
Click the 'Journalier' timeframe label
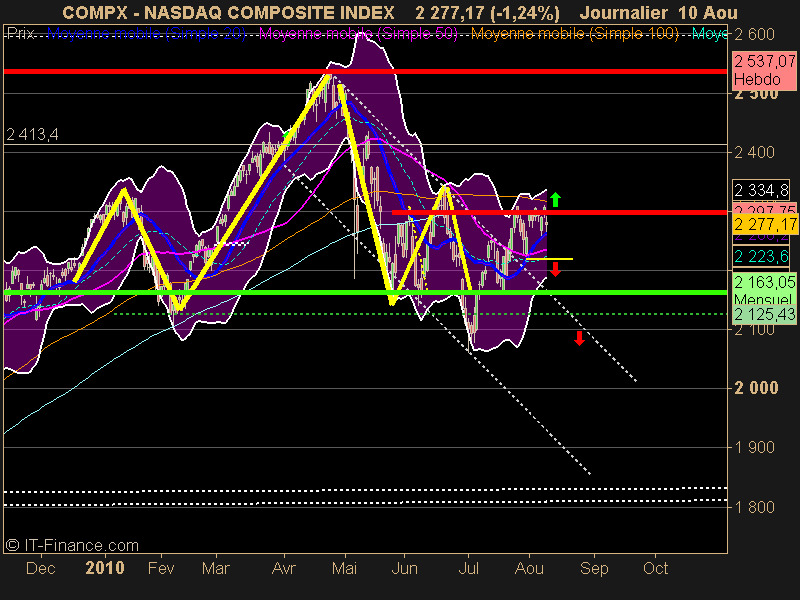pos(623,13)
